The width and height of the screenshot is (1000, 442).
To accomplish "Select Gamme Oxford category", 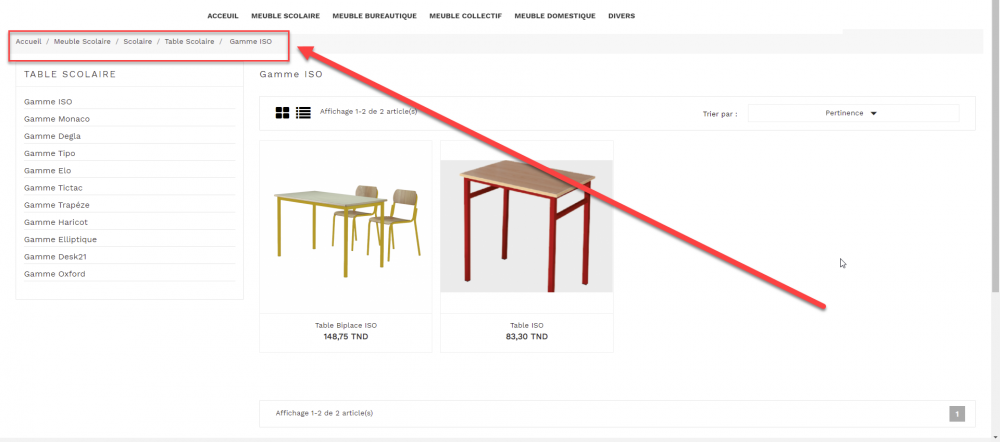I will tap(55, 274).
